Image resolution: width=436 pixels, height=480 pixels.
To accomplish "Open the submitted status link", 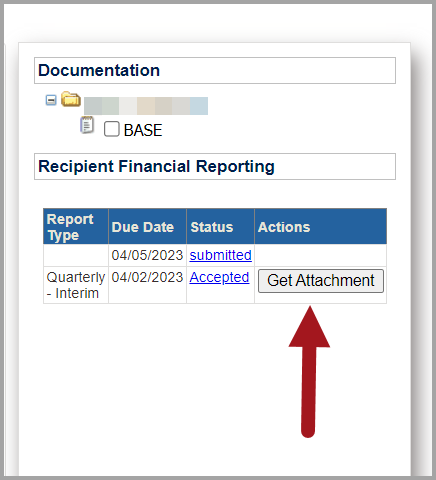I will pos(220,255).
